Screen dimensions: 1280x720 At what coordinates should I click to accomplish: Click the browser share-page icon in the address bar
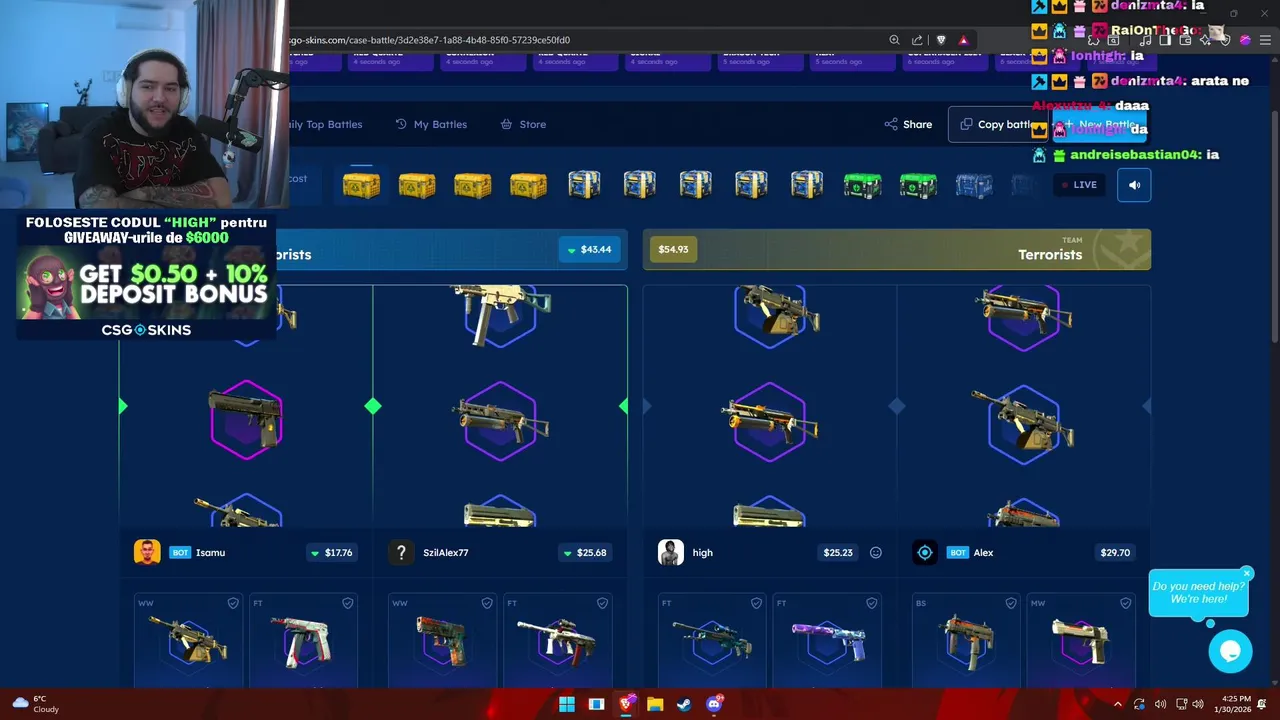[x=917, y=40]
